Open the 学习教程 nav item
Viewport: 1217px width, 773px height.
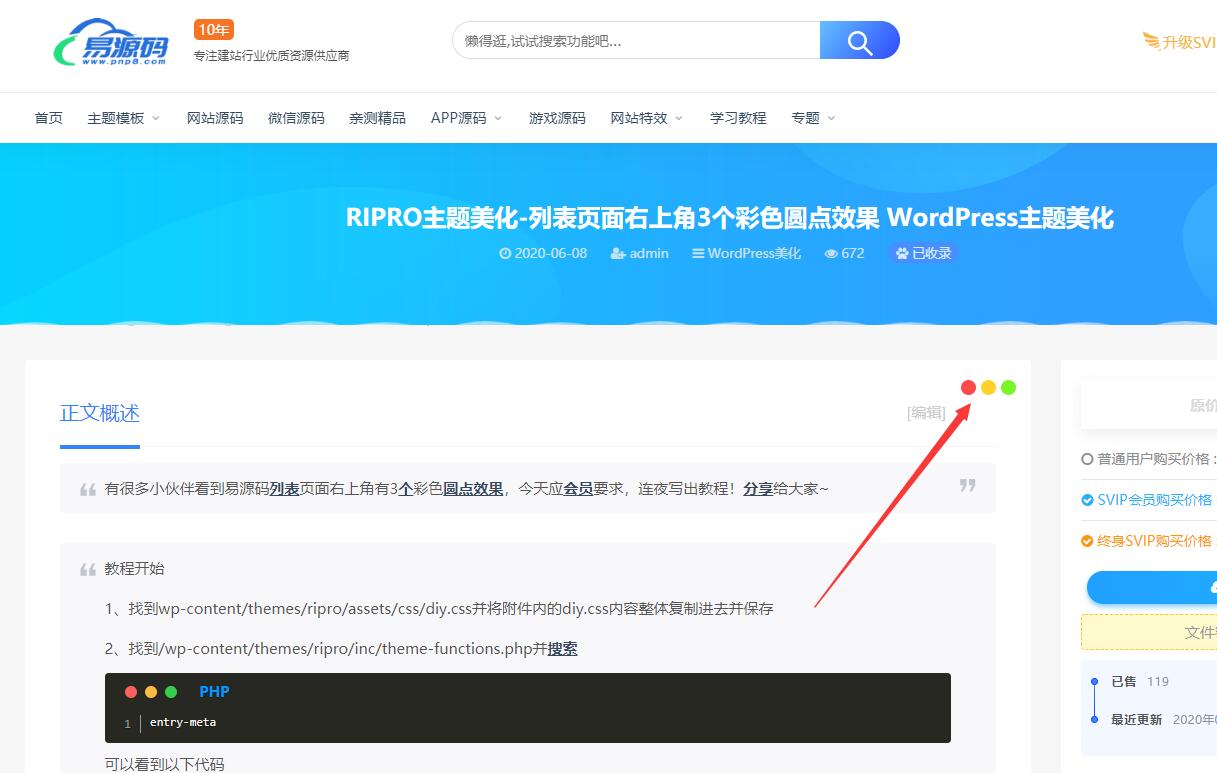click(738, 118)
